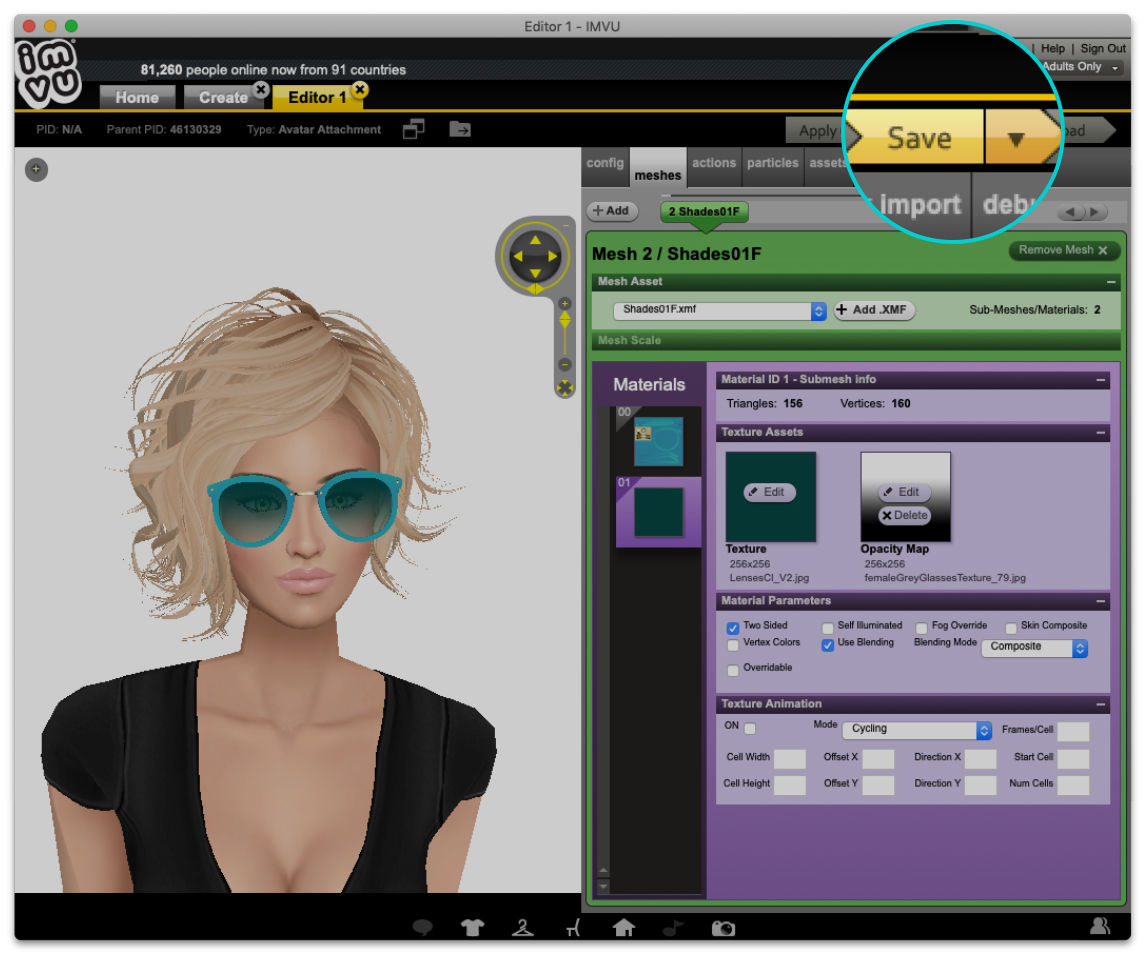
Task: Collapse the Material Parameters section
Action: click(1100, 601)
